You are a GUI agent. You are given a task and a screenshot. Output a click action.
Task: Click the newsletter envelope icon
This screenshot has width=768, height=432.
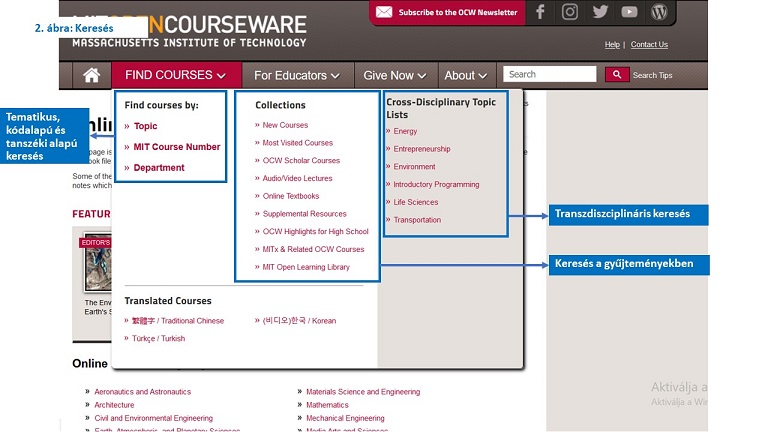(x=384, y=12)
